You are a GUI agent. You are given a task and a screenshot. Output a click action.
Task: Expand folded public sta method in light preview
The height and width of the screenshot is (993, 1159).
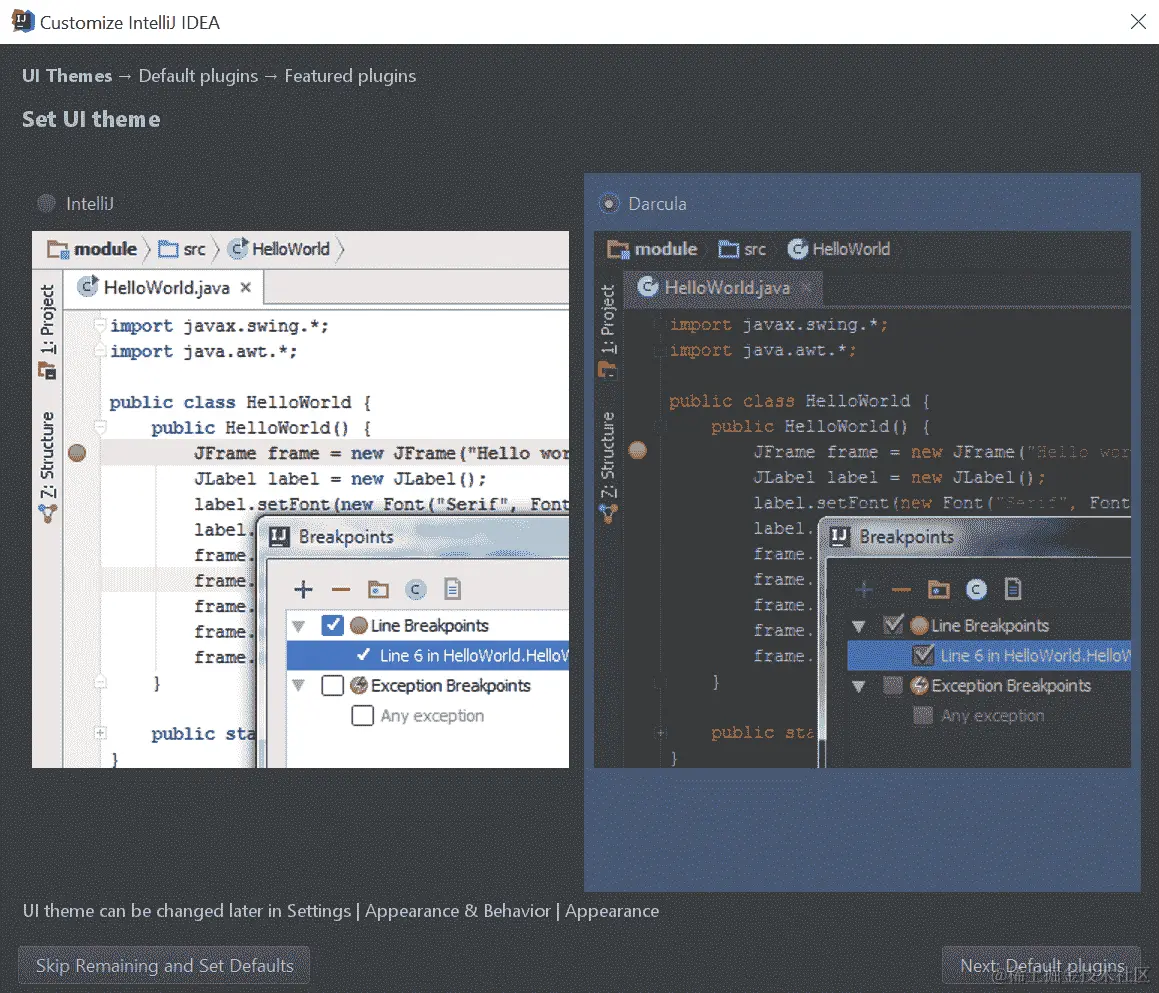pos(100,733)
